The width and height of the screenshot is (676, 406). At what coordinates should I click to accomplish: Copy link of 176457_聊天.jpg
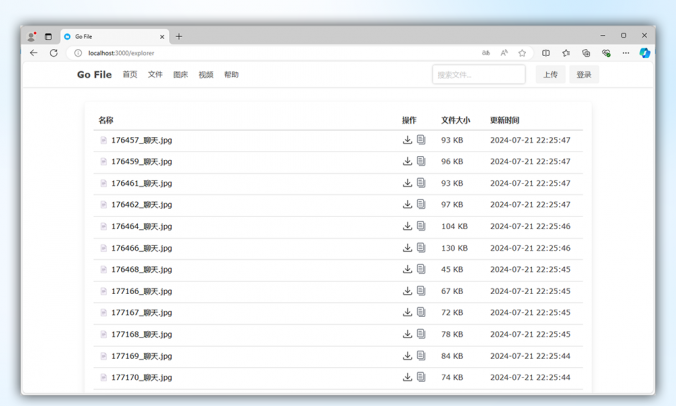(x=421, y=140)
